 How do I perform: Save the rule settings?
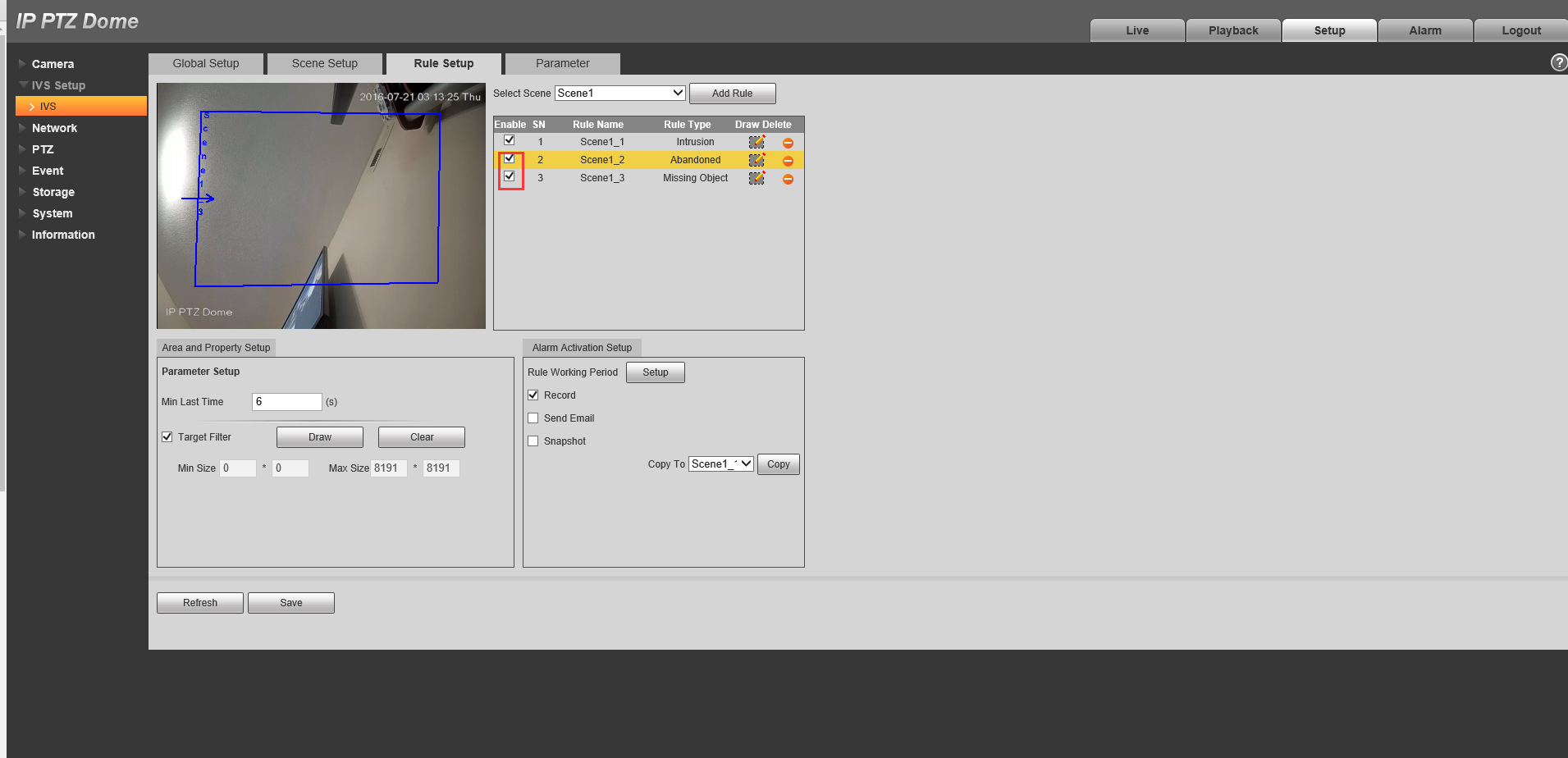(x=291, y=603)
